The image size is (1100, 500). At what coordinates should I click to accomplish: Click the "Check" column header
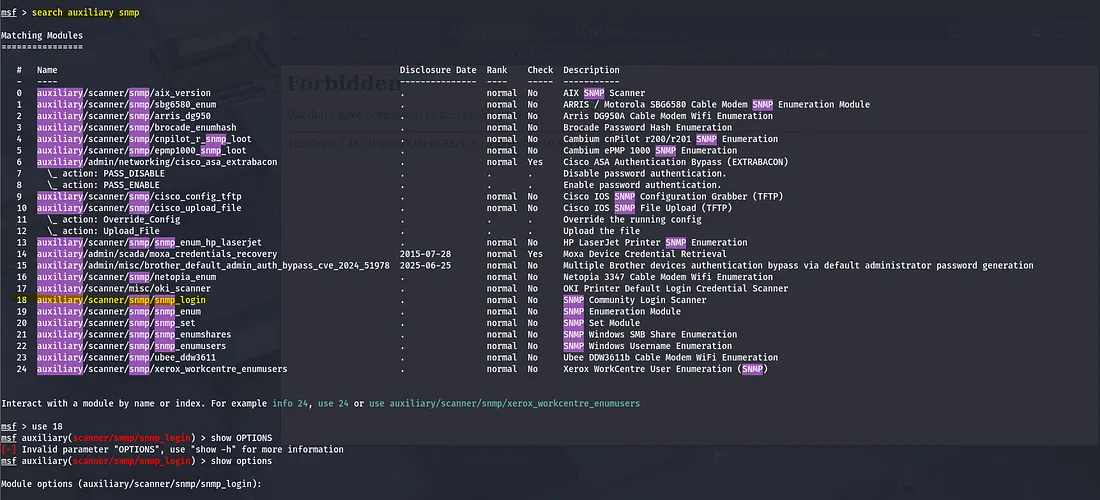coord(540,70)
